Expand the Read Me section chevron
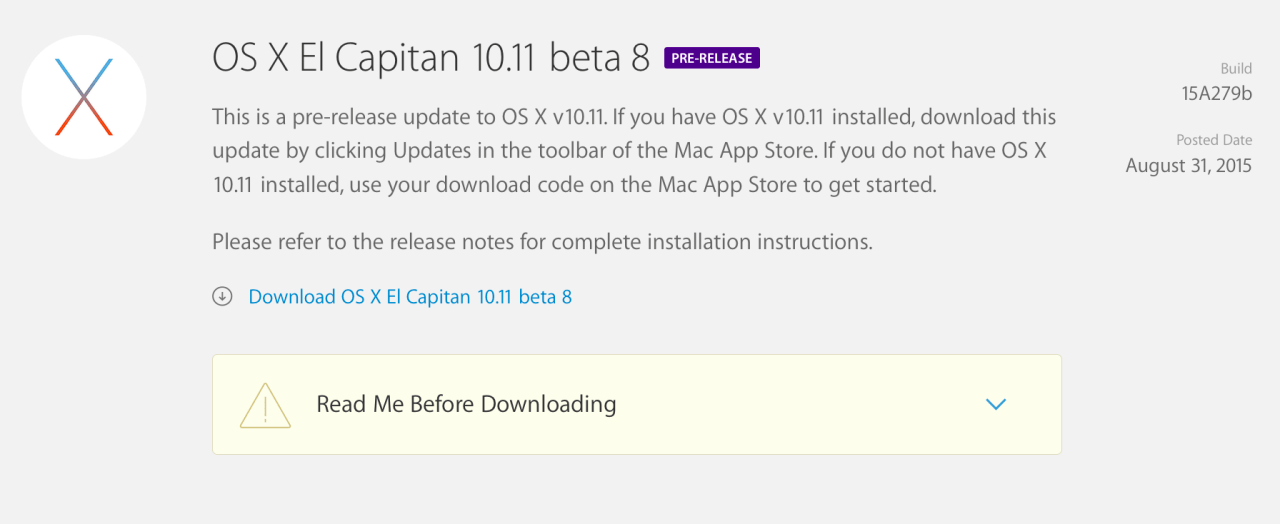The height and width of the screenshot is (524, 1280). [x=995, y=404]
